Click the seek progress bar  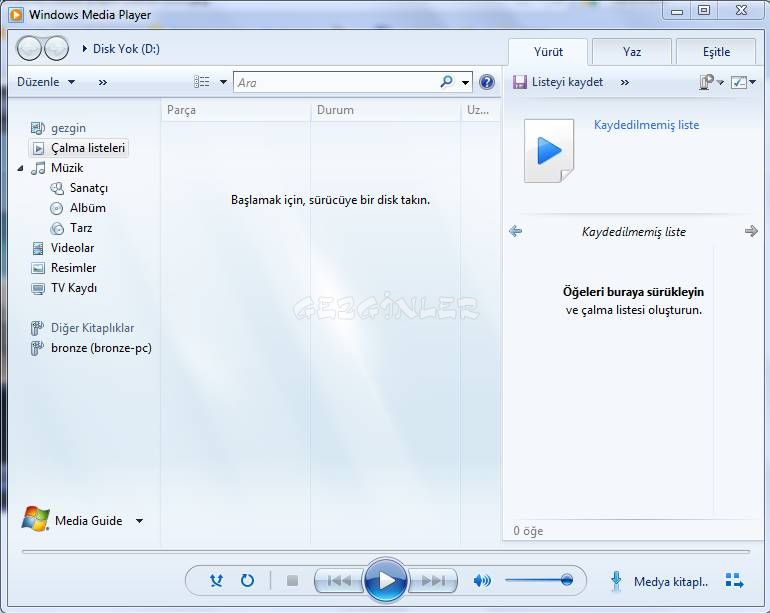click(x=386, y=552)
